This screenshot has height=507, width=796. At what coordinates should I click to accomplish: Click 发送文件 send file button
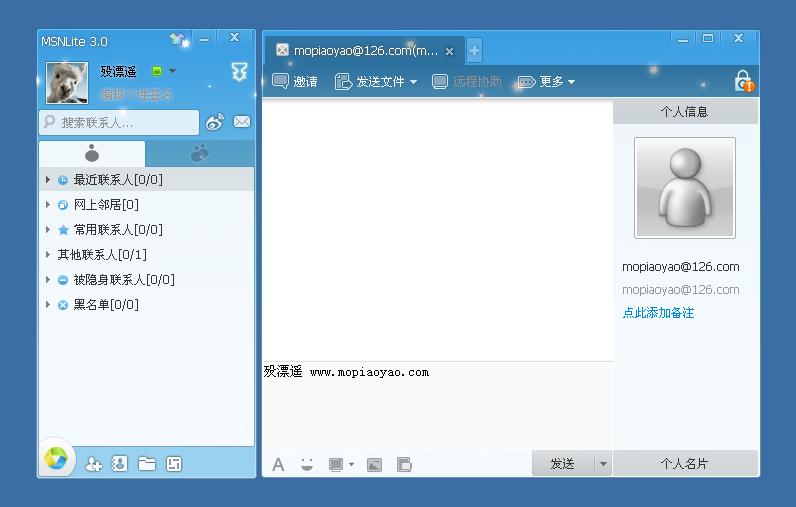tap(369, 81)
